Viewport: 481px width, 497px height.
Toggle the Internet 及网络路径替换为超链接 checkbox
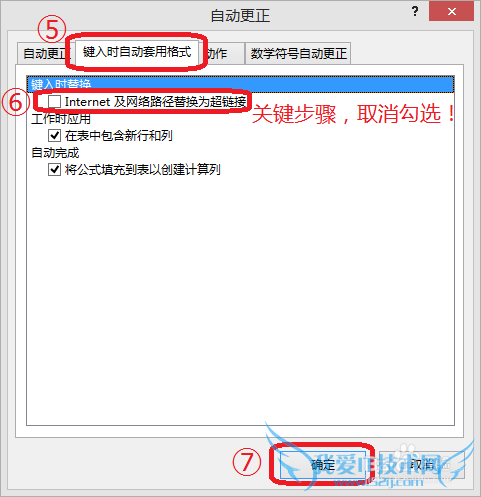coord(54,101)
